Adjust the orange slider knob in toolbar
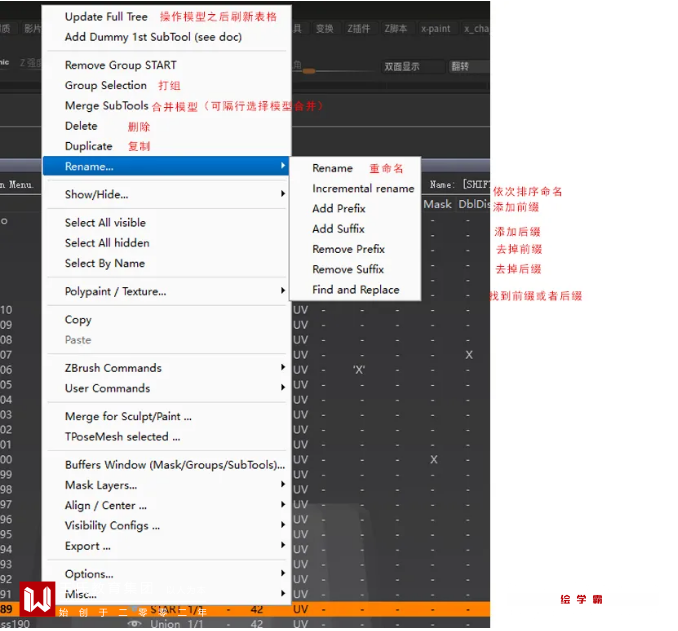Screen dimensions: 678x631 point(309,71)
